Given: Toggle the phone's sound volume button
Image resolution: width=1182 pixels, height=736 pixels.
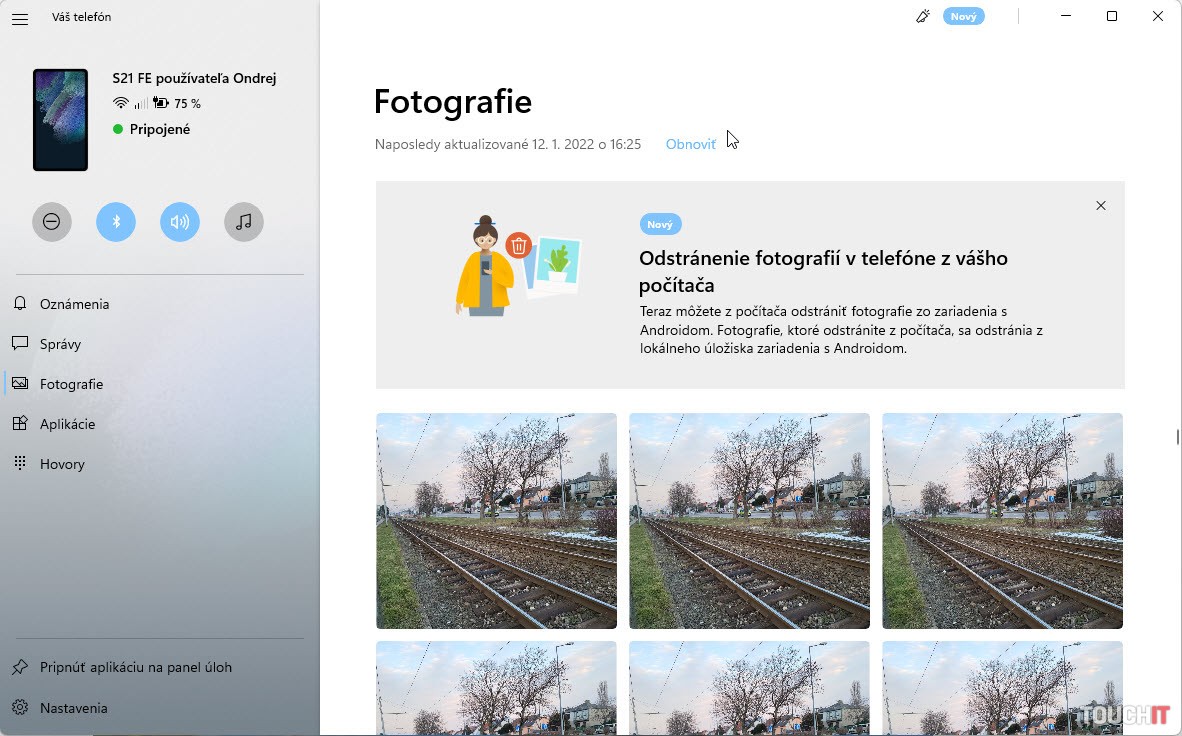Looking at the screenshot, I should click(x=180, y=222).
